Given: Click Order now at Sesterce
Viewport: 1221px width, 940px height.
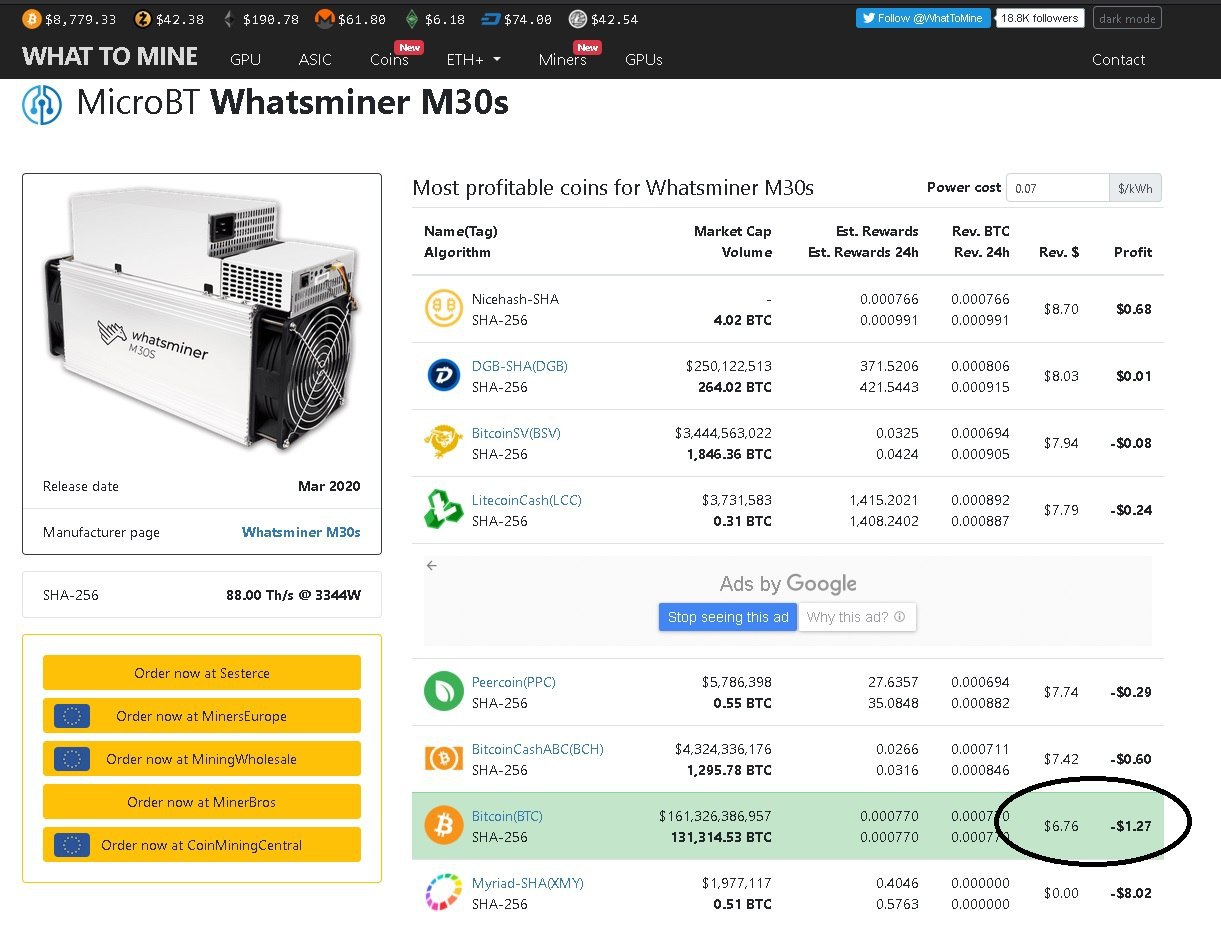Looking at the screenshot, I should [202, 673].
